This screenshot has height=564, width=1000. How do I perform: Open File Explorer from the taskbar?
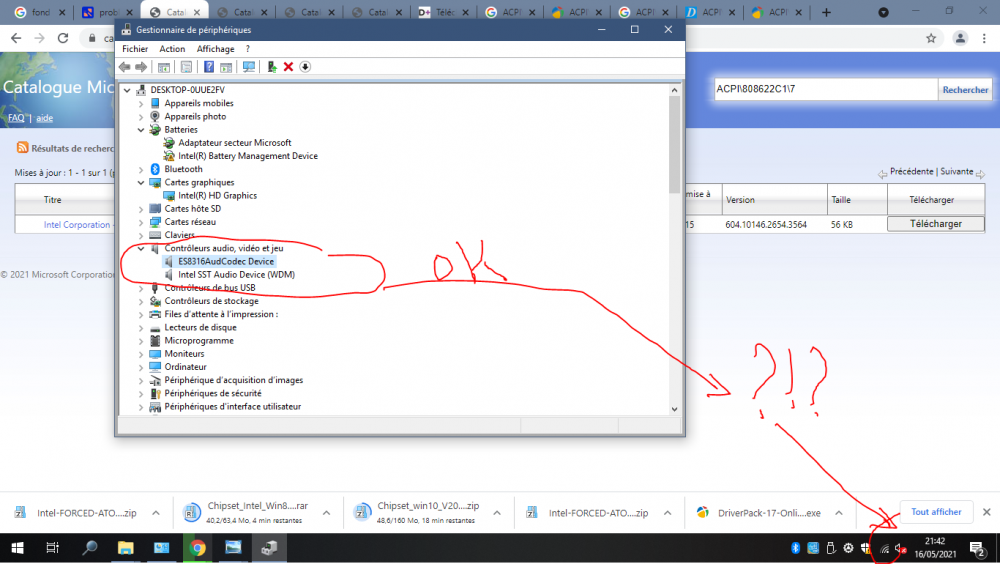pyautogui.click(x=126, y=548)
